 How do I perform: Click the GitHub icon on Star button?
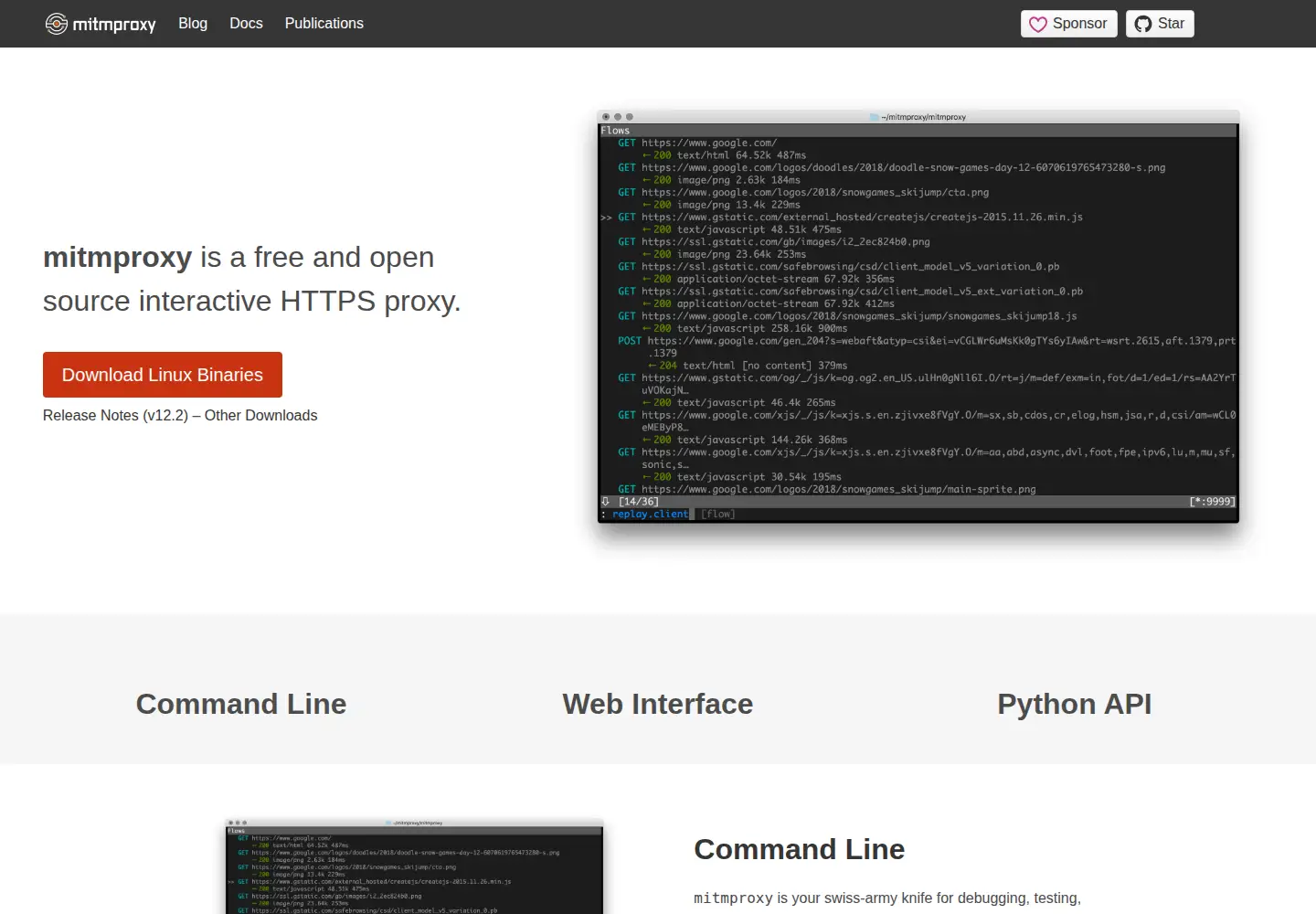coord(1143,24)
